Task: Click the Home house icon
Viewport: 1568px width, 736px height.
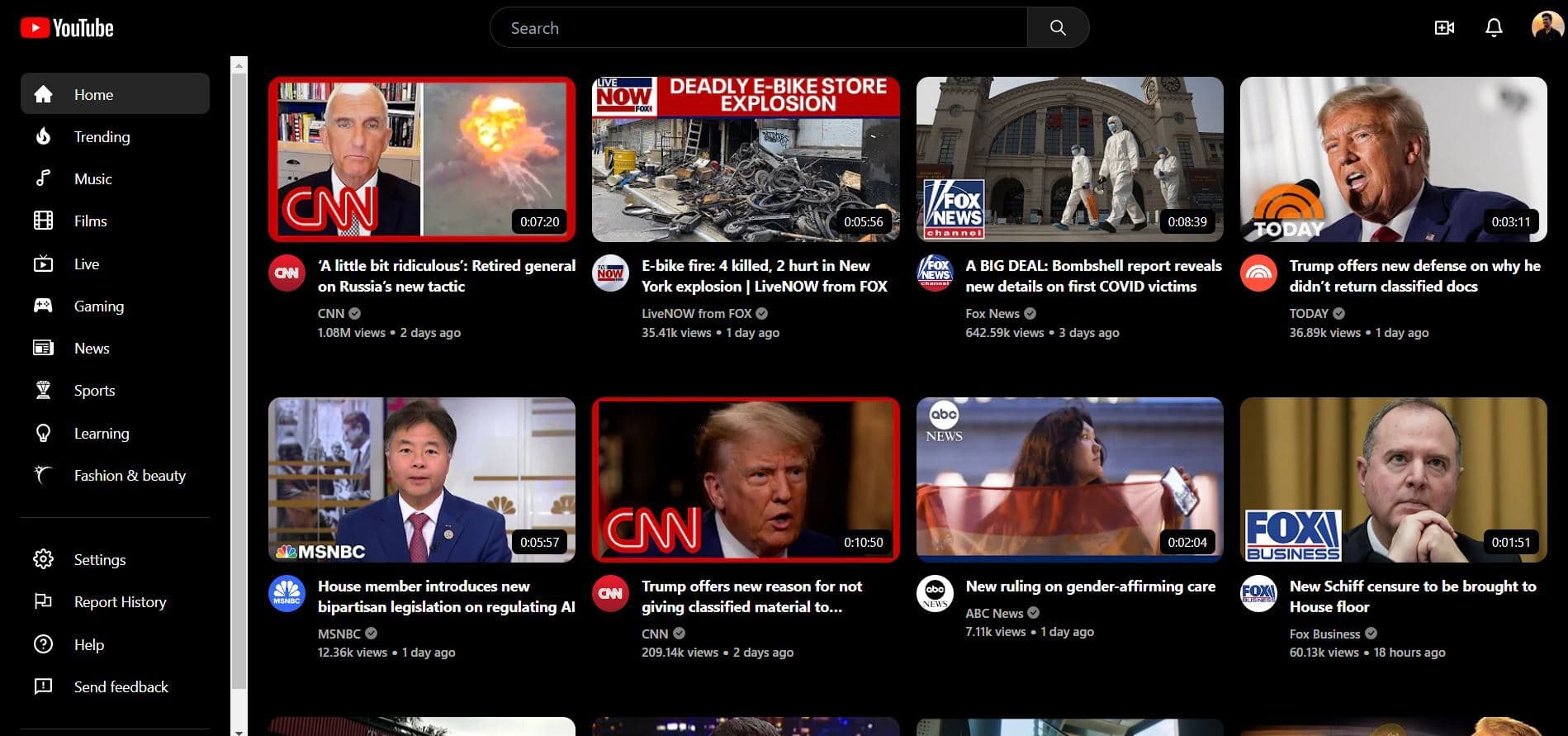Action: (43, 94)
